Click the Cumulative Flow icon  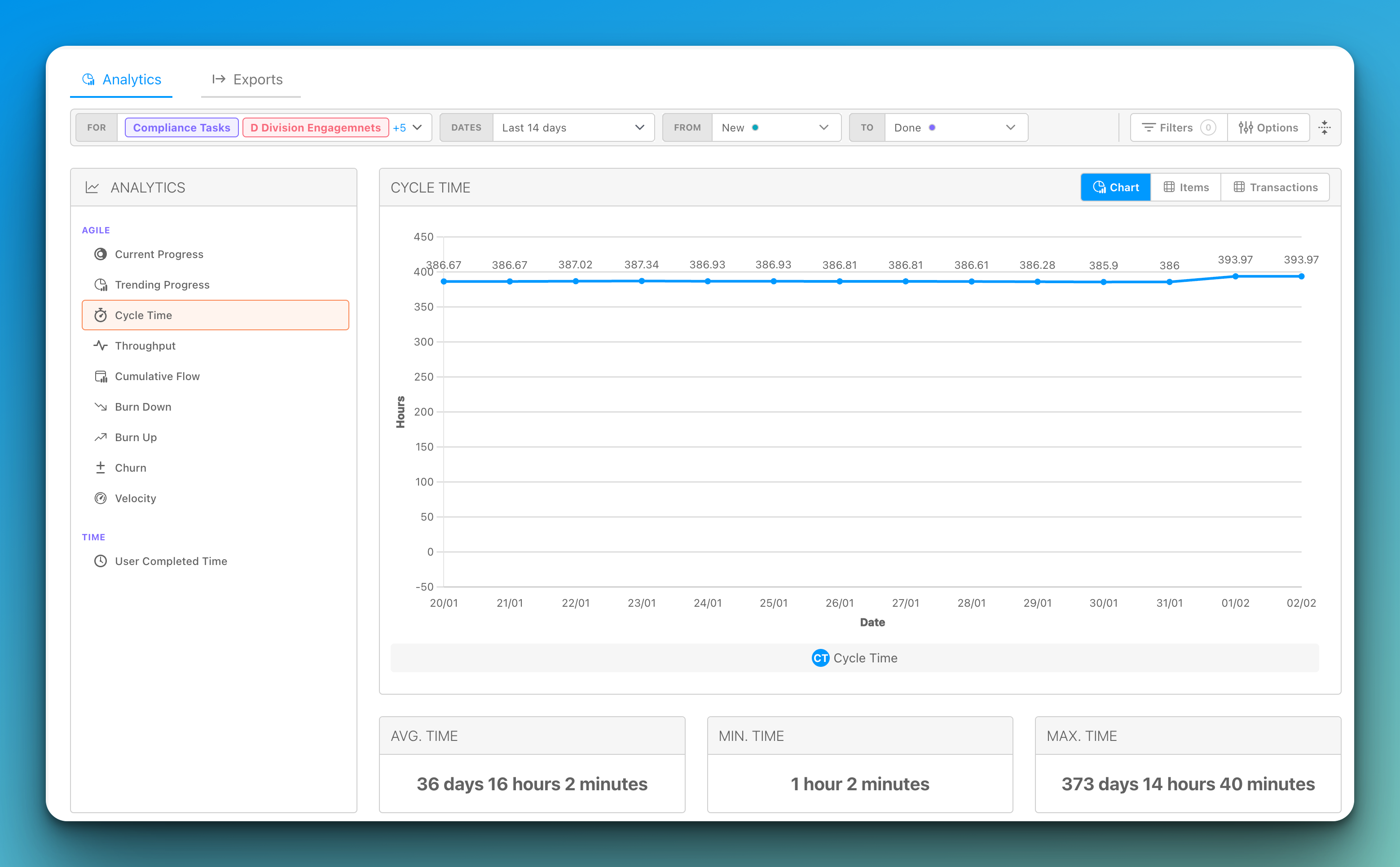point(101,376)
